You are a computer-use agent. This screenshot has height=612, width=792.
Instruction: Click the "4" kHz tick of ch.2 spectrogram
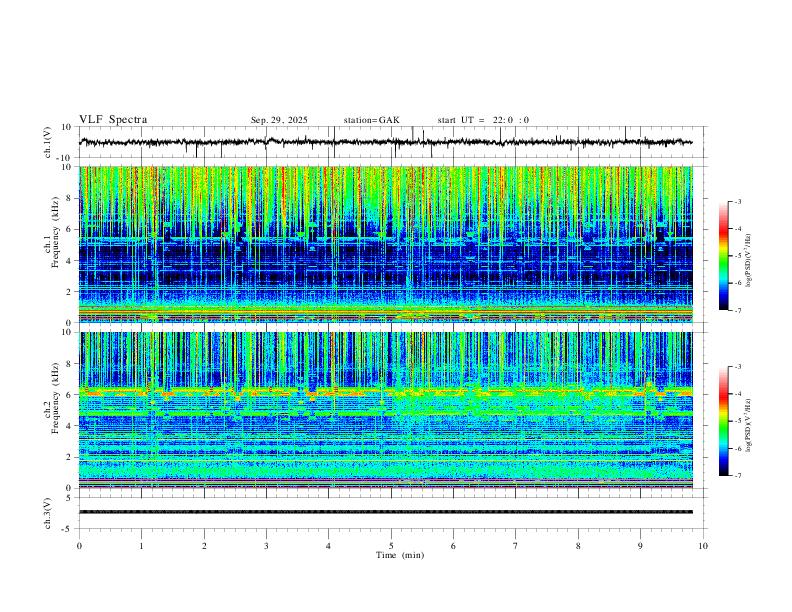coord(70,426)
